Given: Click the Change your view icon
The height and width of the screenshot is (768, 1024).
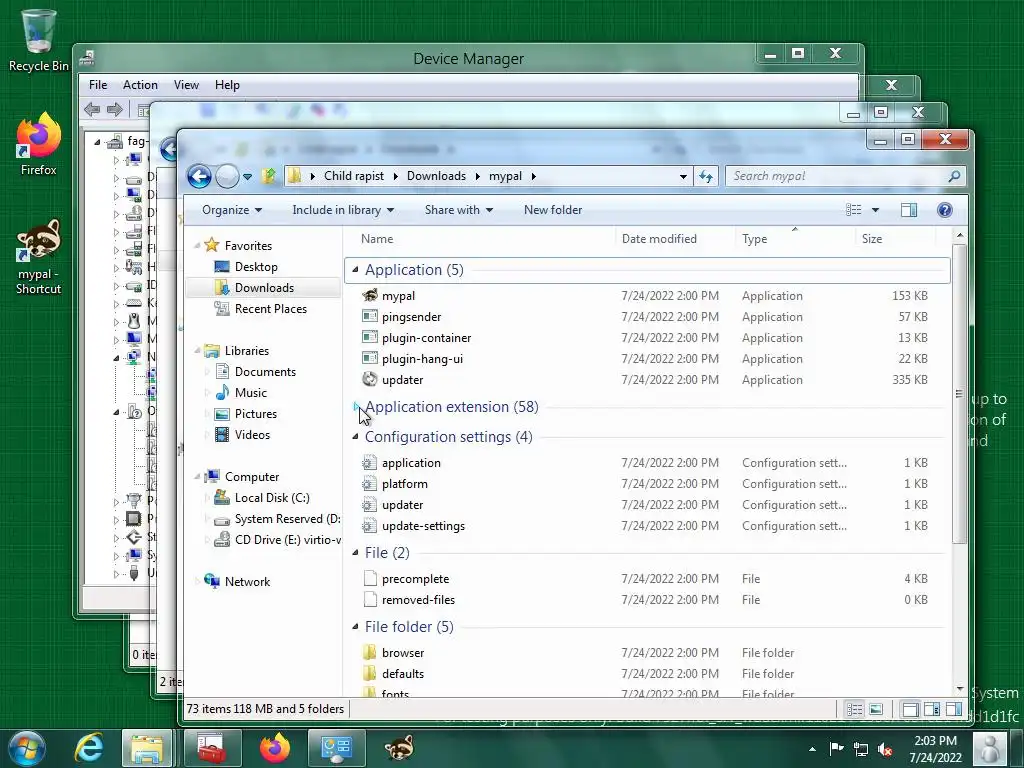Looking at the screenshot, I should coord(854,210).
